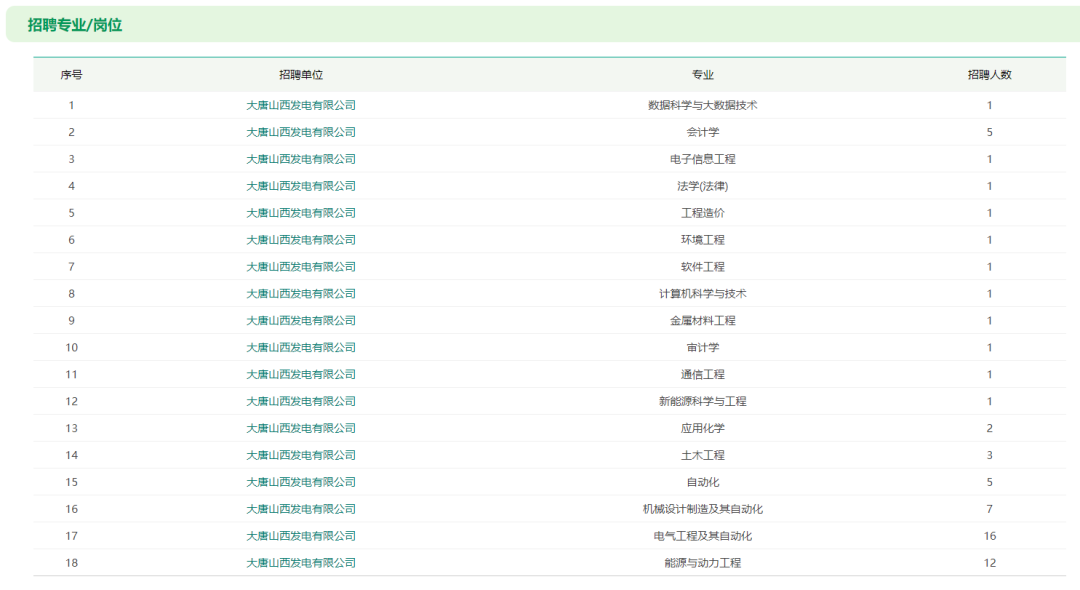Select the 自动化 major cell

[703, 482]
